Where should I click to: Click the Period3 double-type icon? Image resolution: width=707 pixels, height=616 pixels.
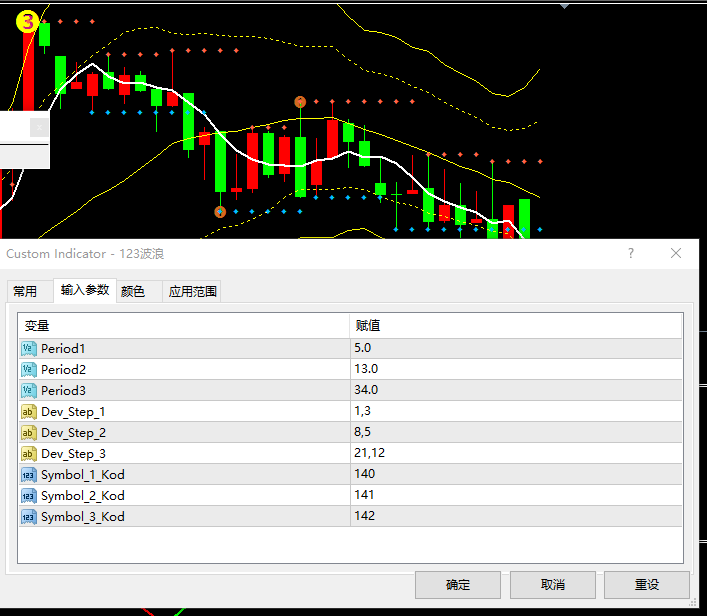point(29,391)
